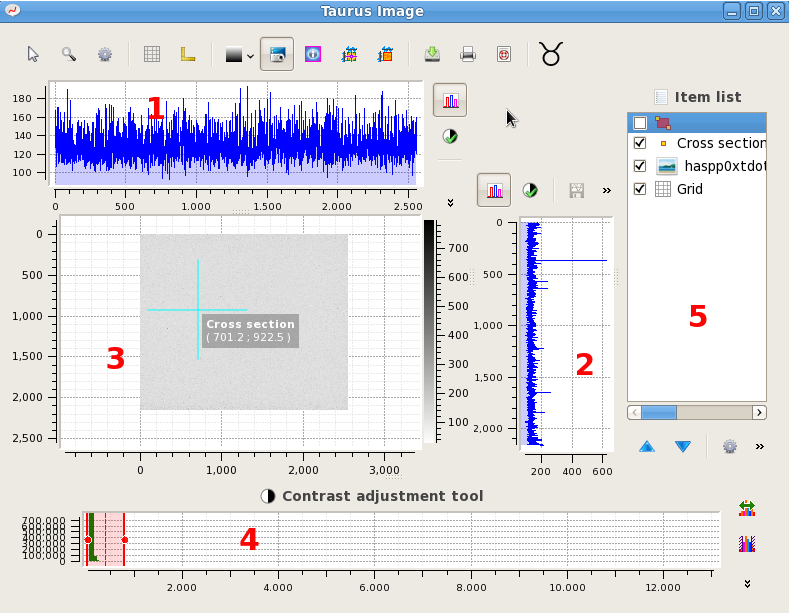The width and height of the screenshot is (790, 613).
Task: Click the greyed save icon above vertical plot
Action: pos(576,190)
